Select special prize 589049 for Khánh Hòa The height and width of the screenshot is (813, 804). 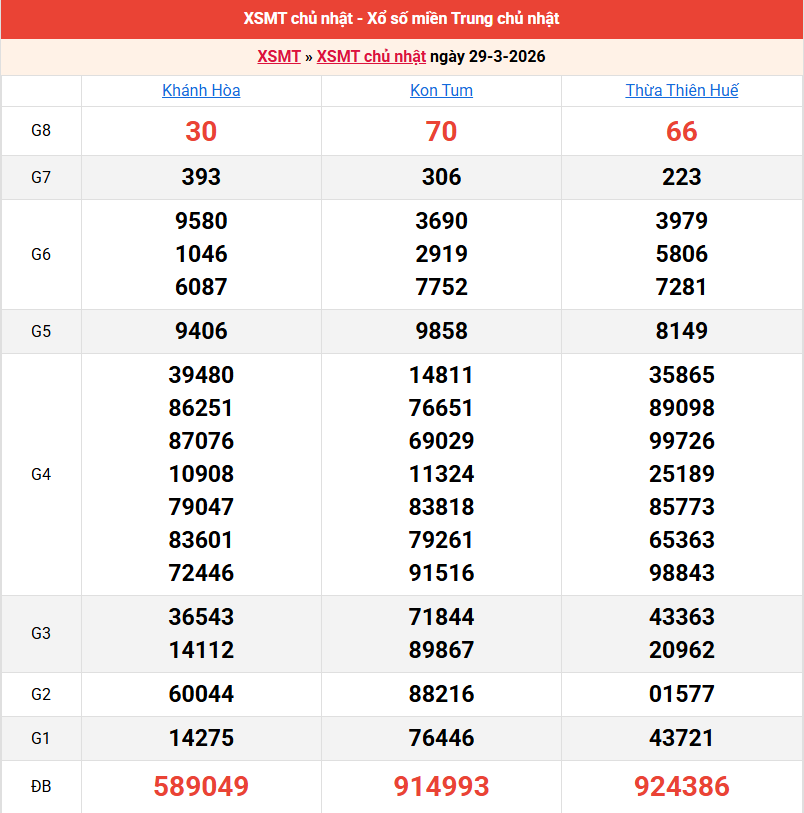click(x=200, y=786)
